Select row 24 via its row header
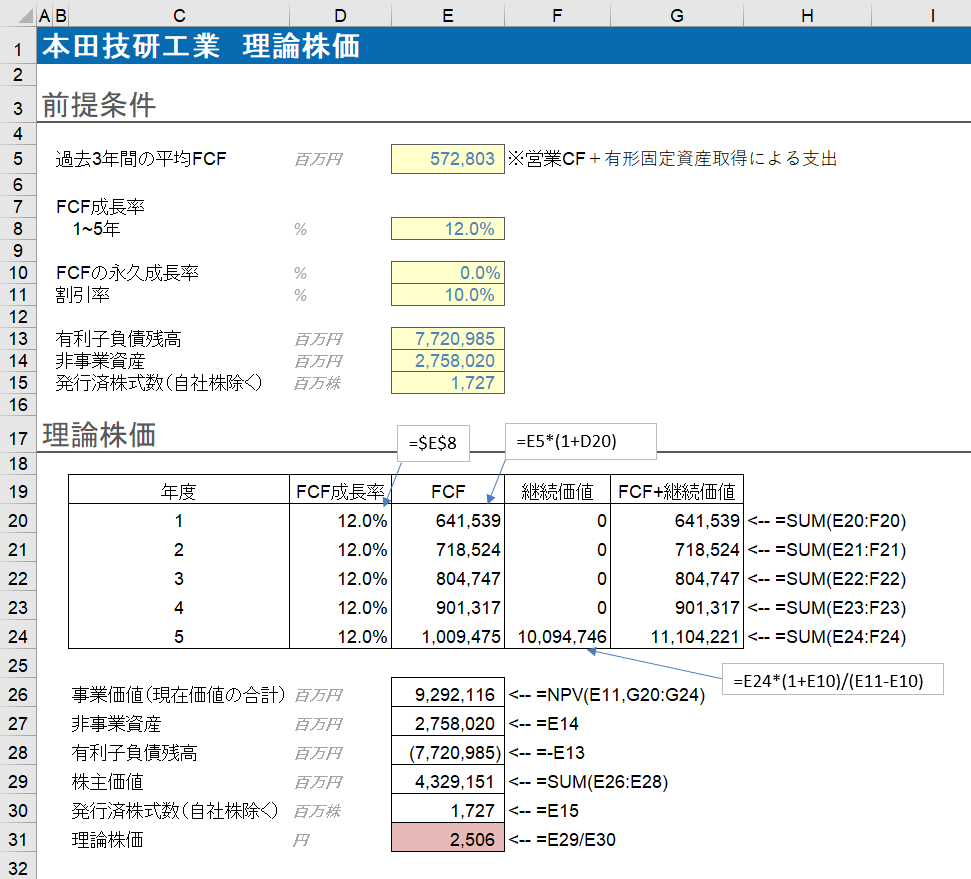The width and height of the screenshot is (971, 879). [x=18, y=637]
